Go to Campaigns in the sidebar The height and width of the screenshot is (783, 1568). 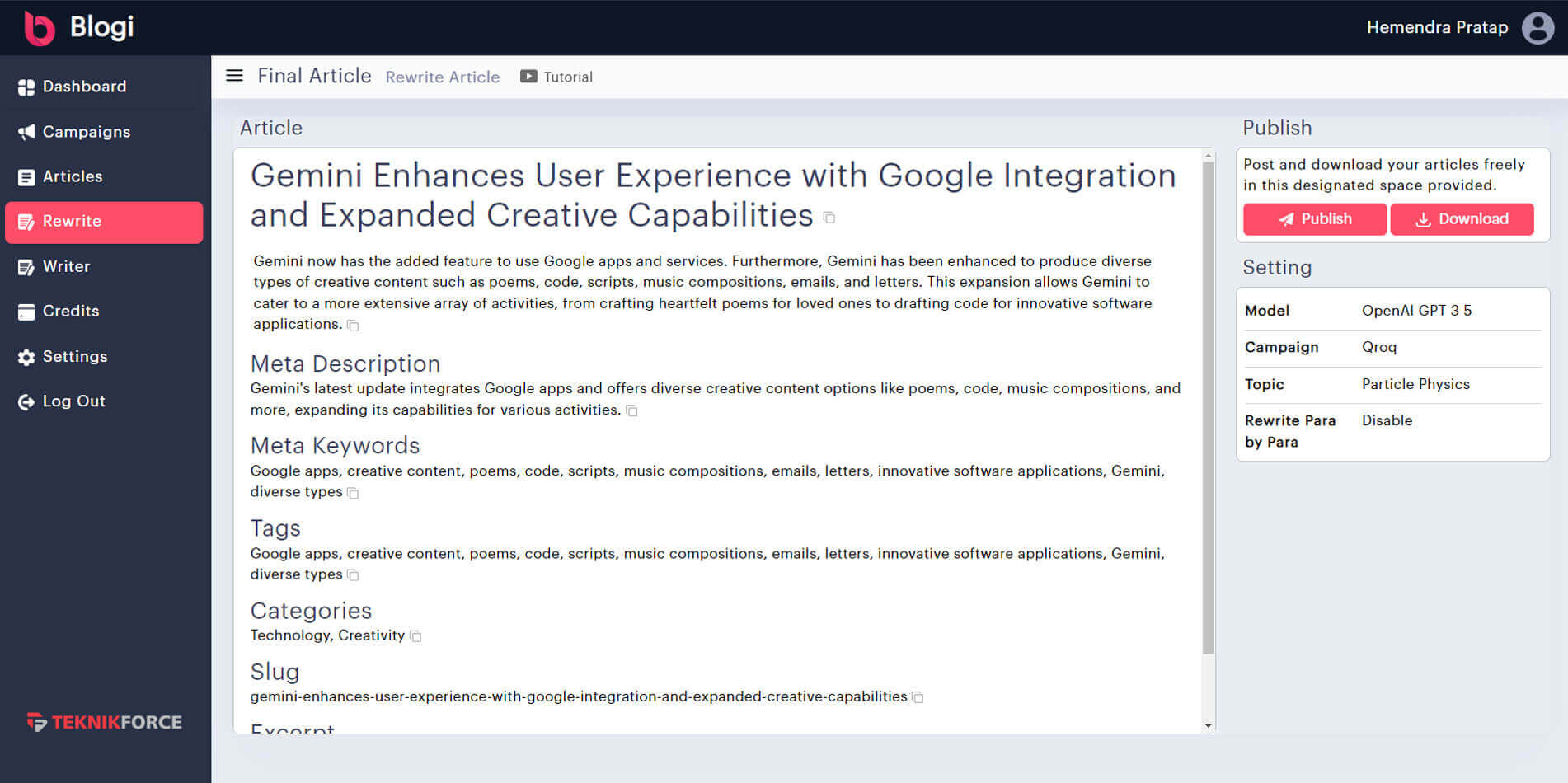point(86,132)
